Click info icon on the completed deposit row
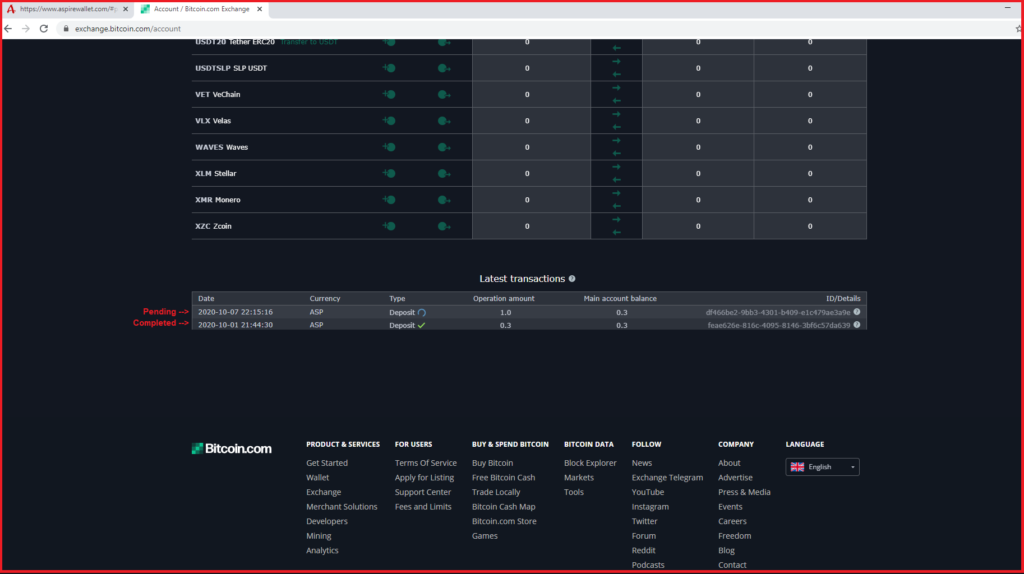 pyautogui.click(x=857, y=325)
